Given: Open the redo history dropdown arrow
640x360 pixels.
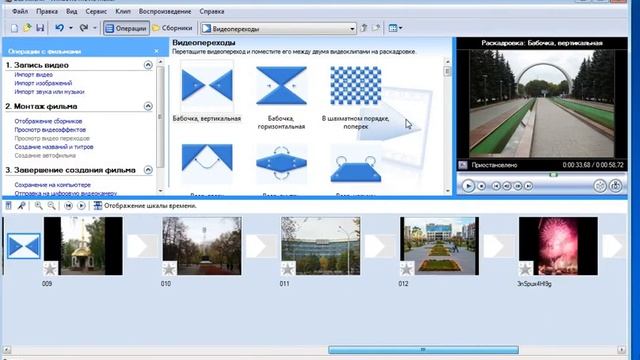Looking at the screenshot, I should (x=95, y=28).
